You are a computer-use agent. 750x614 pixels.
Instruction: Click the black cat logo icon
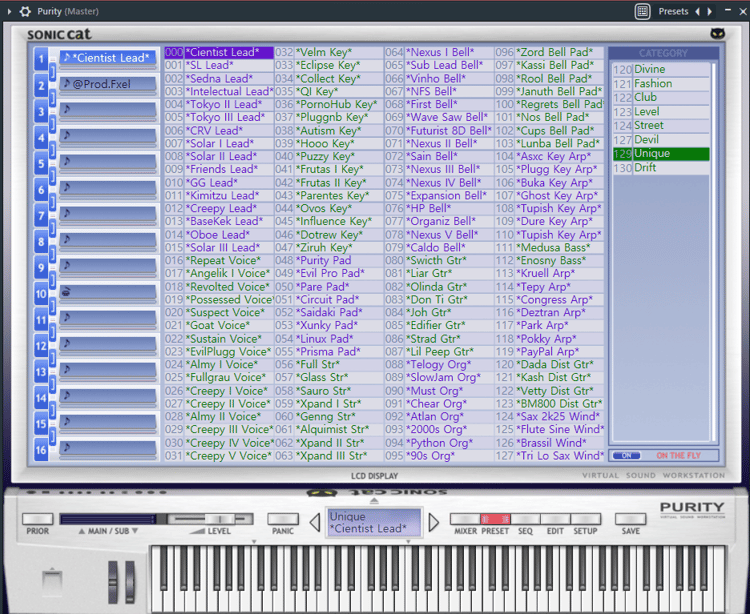717,33
